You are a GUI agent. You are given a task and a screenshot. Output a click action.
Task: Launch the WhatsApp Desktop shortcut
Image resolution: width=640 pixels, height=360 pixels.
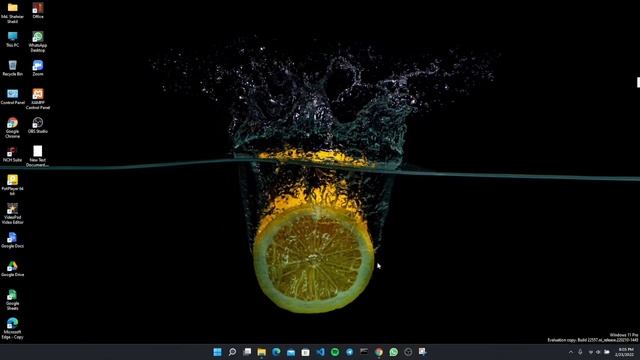coord(38,42)
